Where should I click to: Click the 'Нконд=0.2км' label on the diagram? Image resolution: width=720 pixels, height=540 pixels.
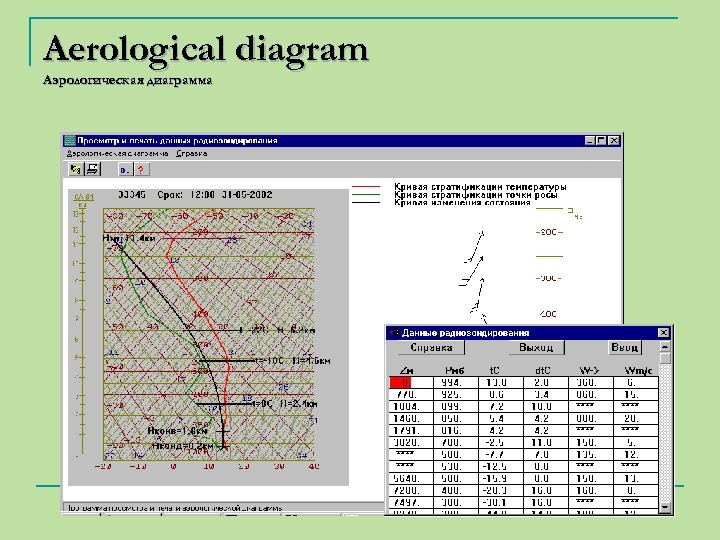[182, 446]
